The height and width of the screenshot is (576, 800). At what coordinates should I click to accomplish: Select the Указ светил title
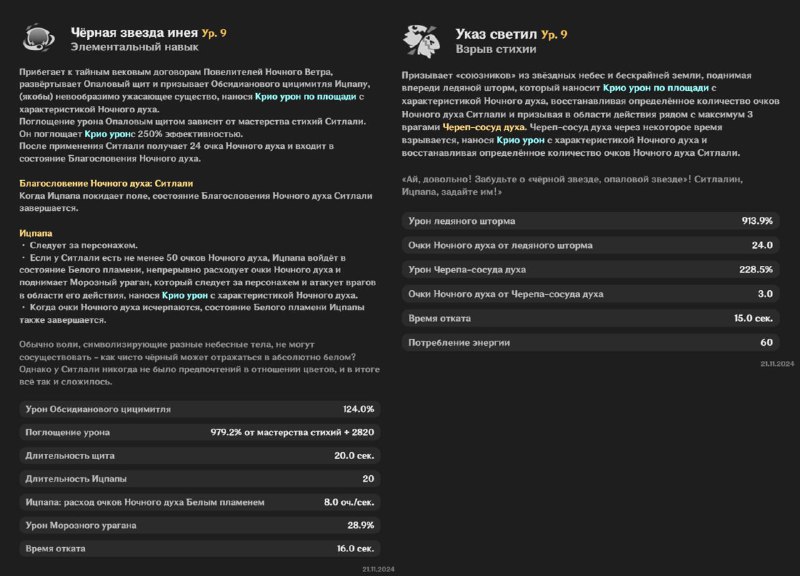pos(496,34)
